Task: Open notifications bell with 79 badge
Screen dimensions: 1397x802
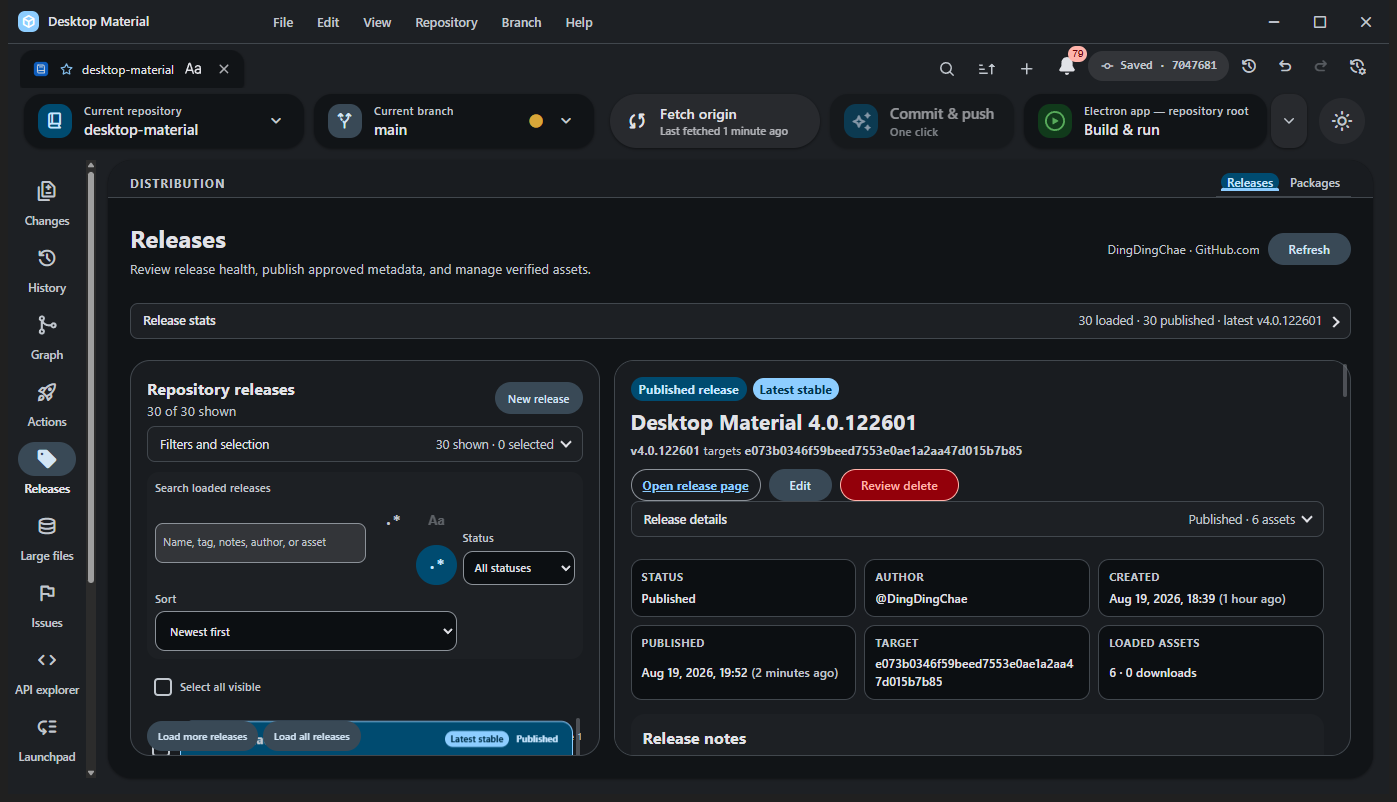Action: [x=1067, y=66]
